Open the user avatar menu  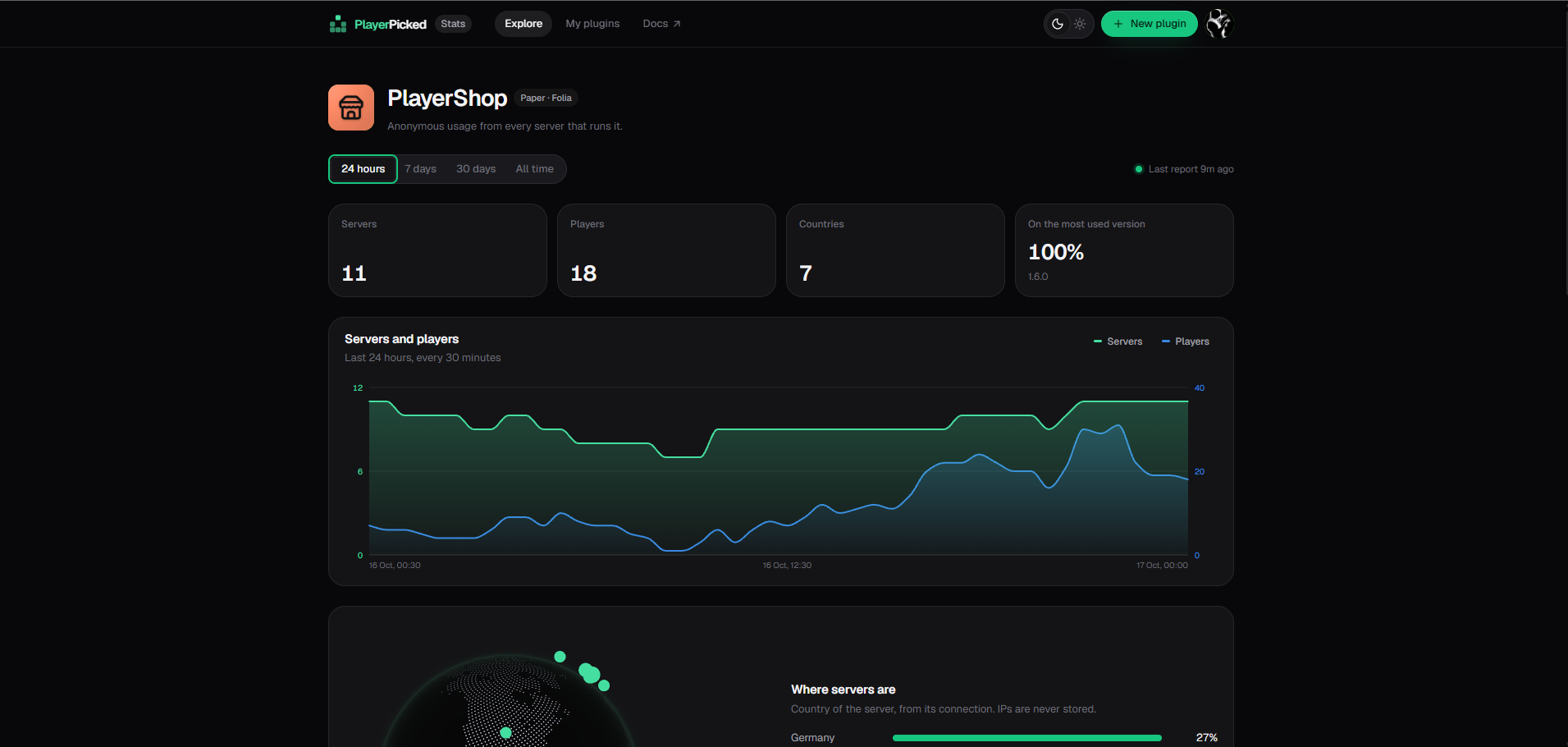point(1219,24)
